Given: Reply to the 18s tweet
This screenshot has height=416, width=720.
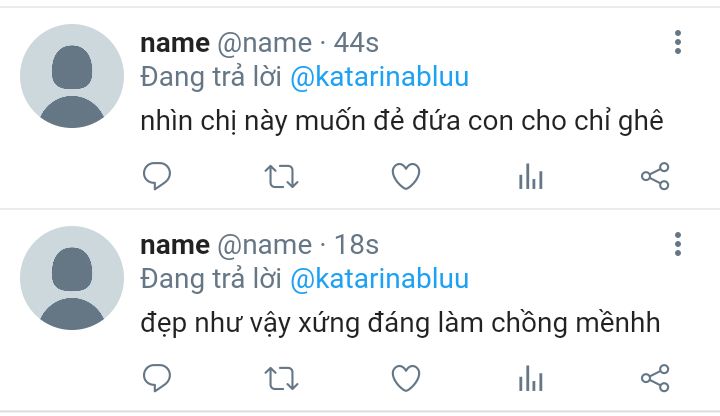Looking at the screenshot, I should (x=157, y=378).
